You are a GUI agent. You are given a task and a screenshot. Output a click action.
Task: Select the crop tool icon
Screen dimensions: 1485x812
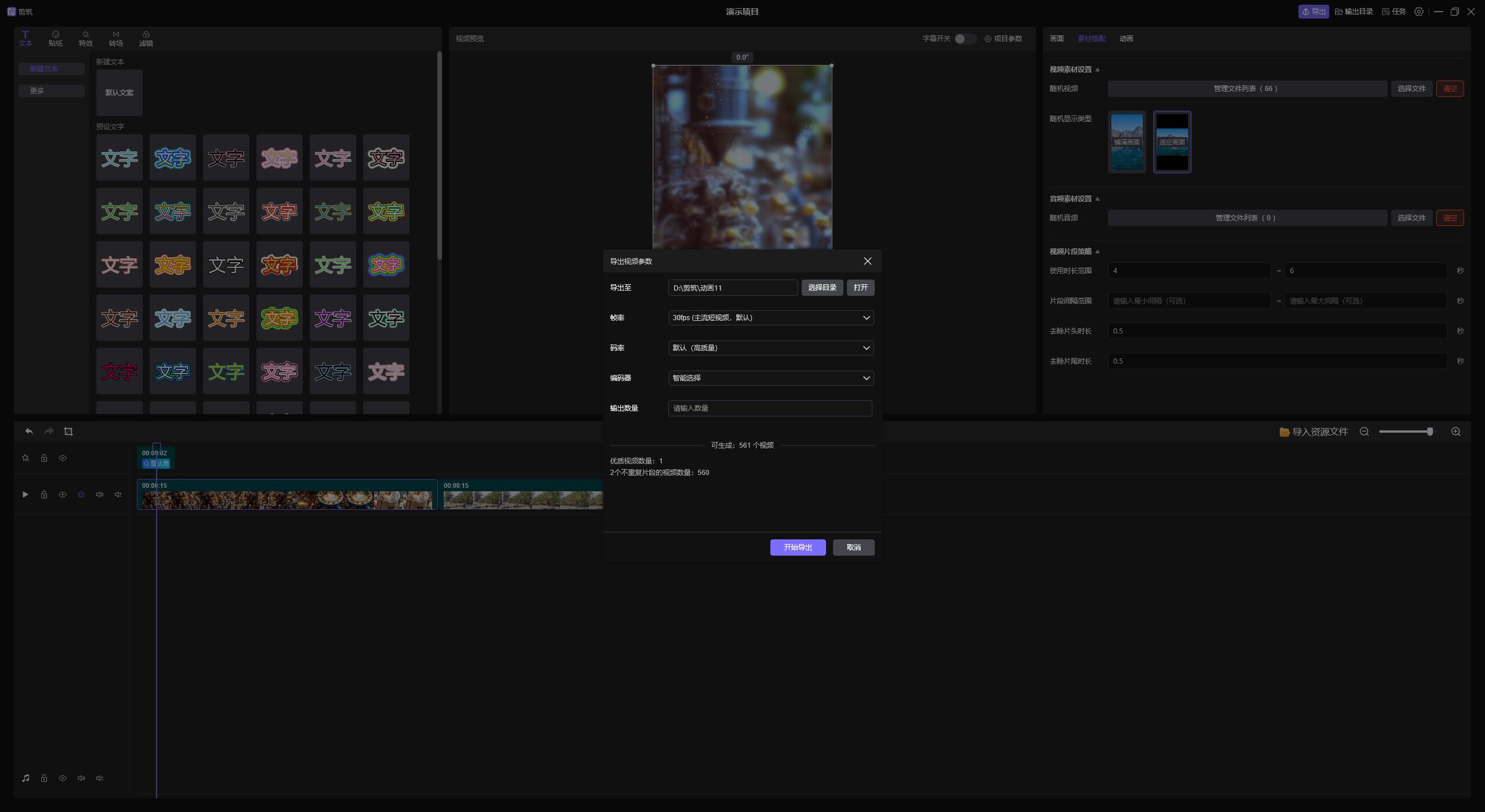tap(68, 432)
